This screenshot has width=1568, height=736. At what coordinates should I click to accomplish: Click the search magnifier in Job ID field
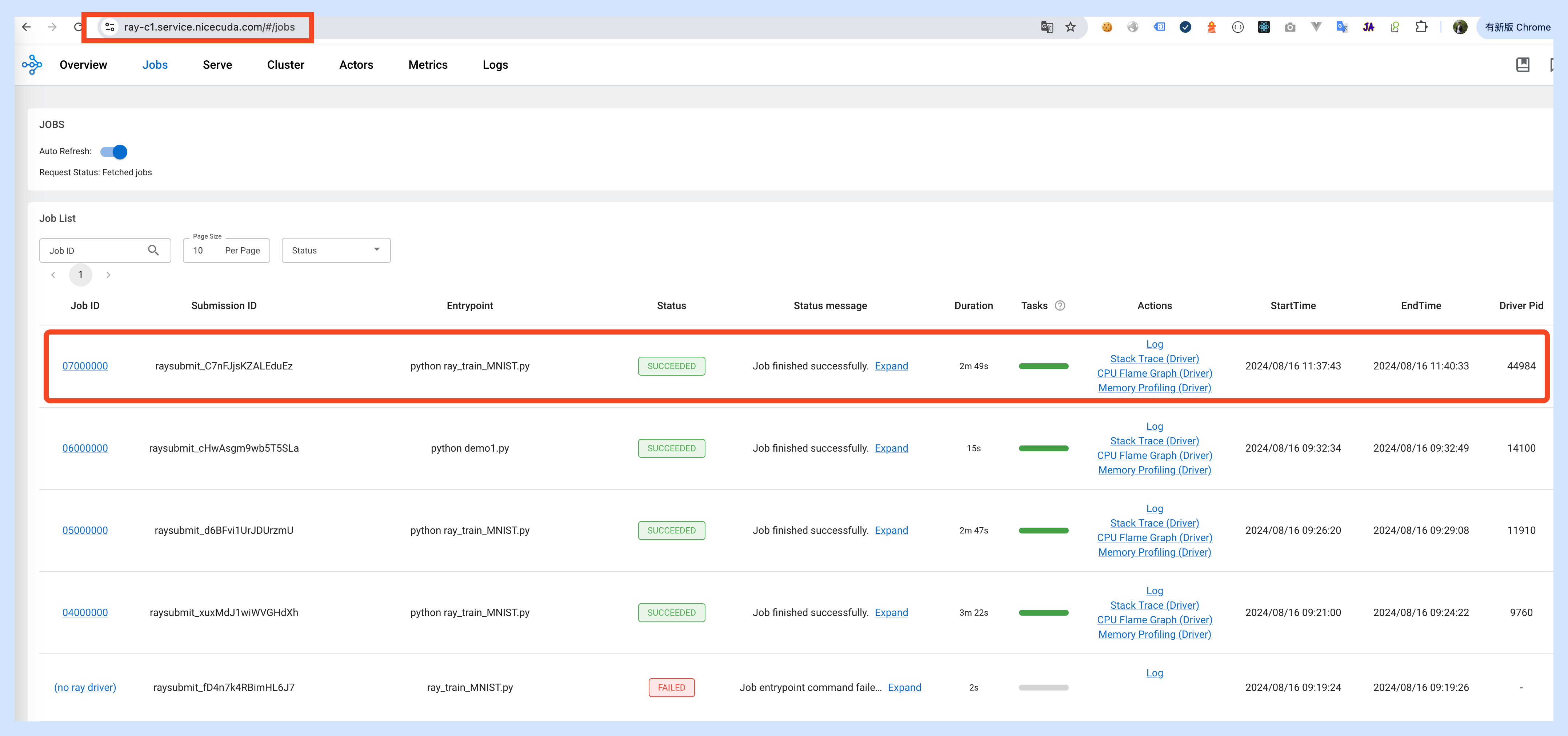(x=153, y=250)
